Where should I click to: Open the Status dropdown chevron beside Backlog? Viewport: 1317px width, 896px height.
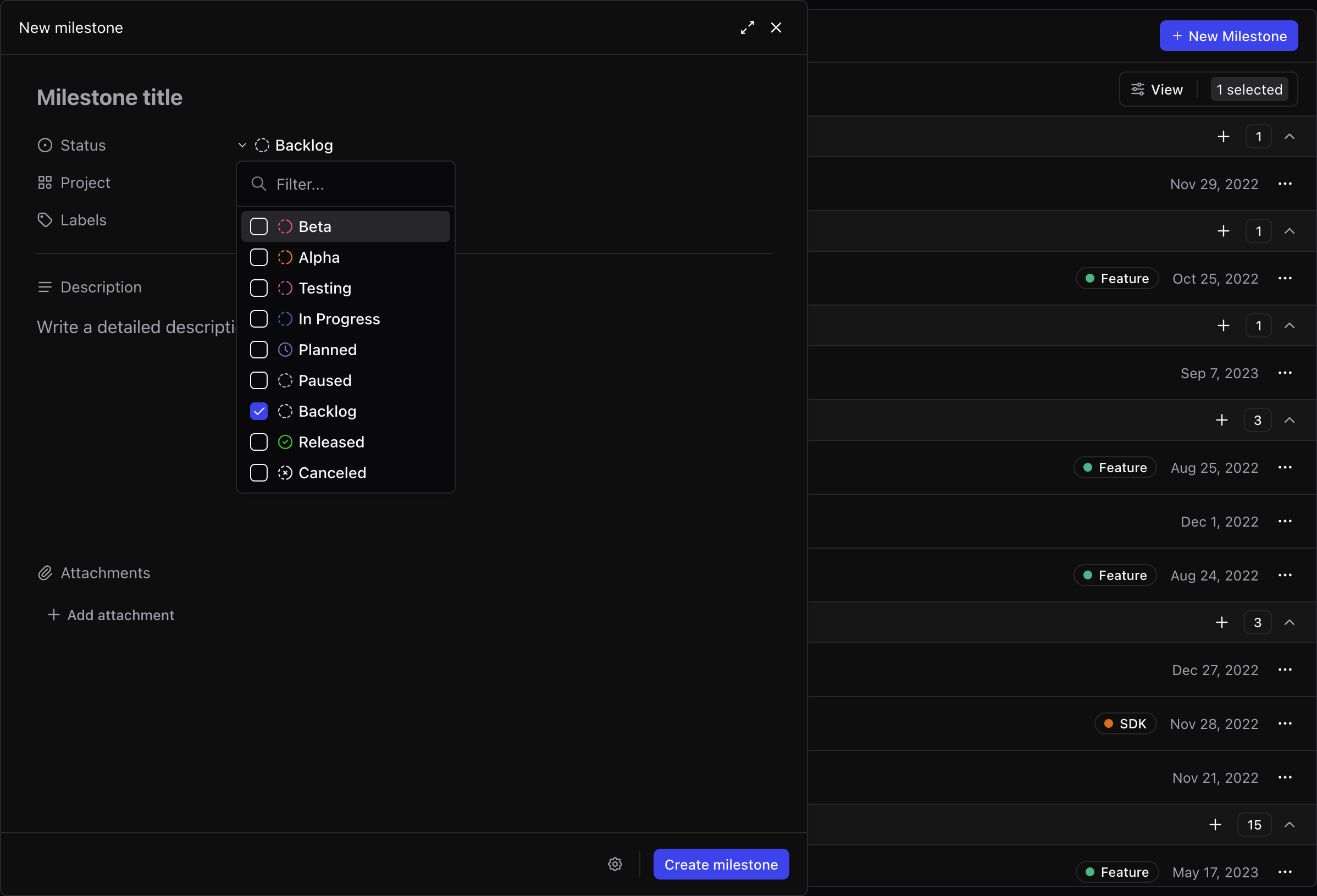click(242, 145)
